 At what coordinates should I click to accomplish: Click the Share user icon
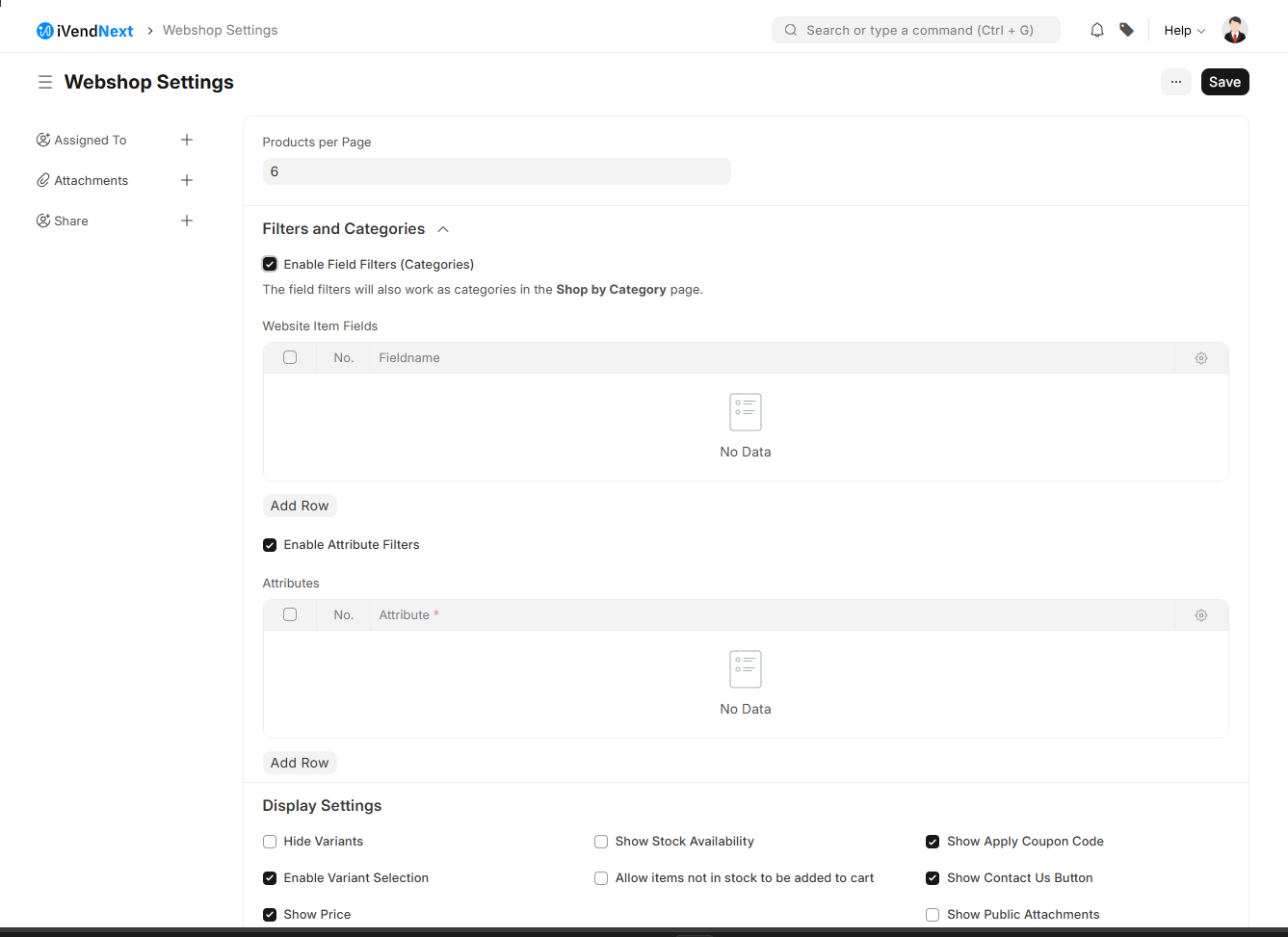pyautogui.click(x=43, y=221)
